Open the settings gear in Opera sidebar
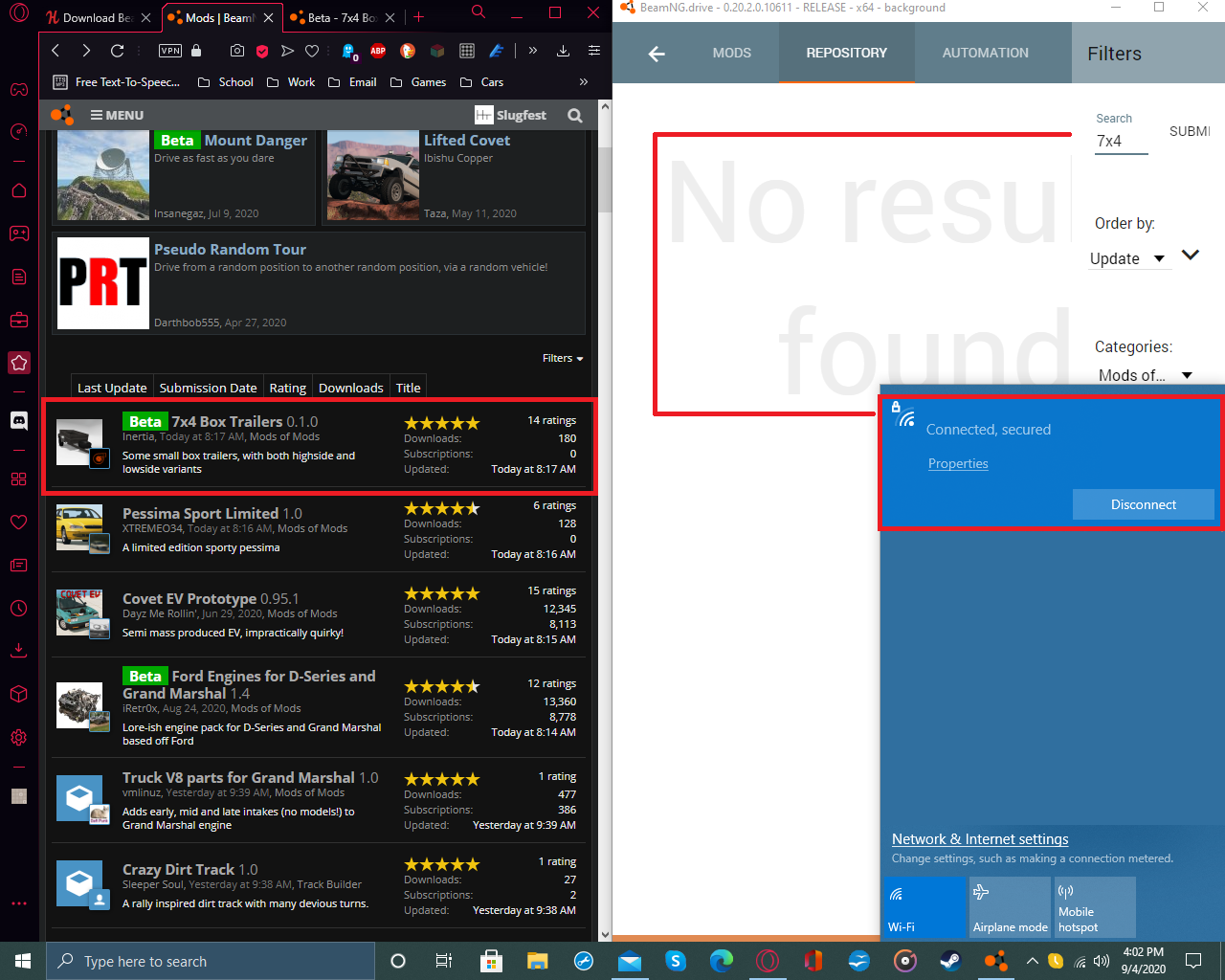 coord(19,738)
